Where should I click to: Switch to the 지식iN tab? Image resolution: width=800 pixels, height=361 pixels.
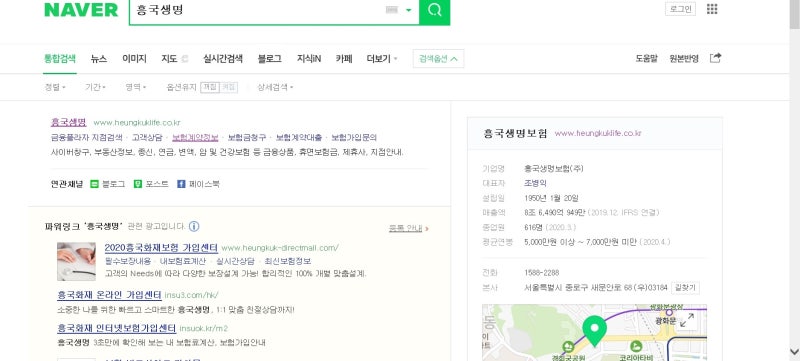309,59
